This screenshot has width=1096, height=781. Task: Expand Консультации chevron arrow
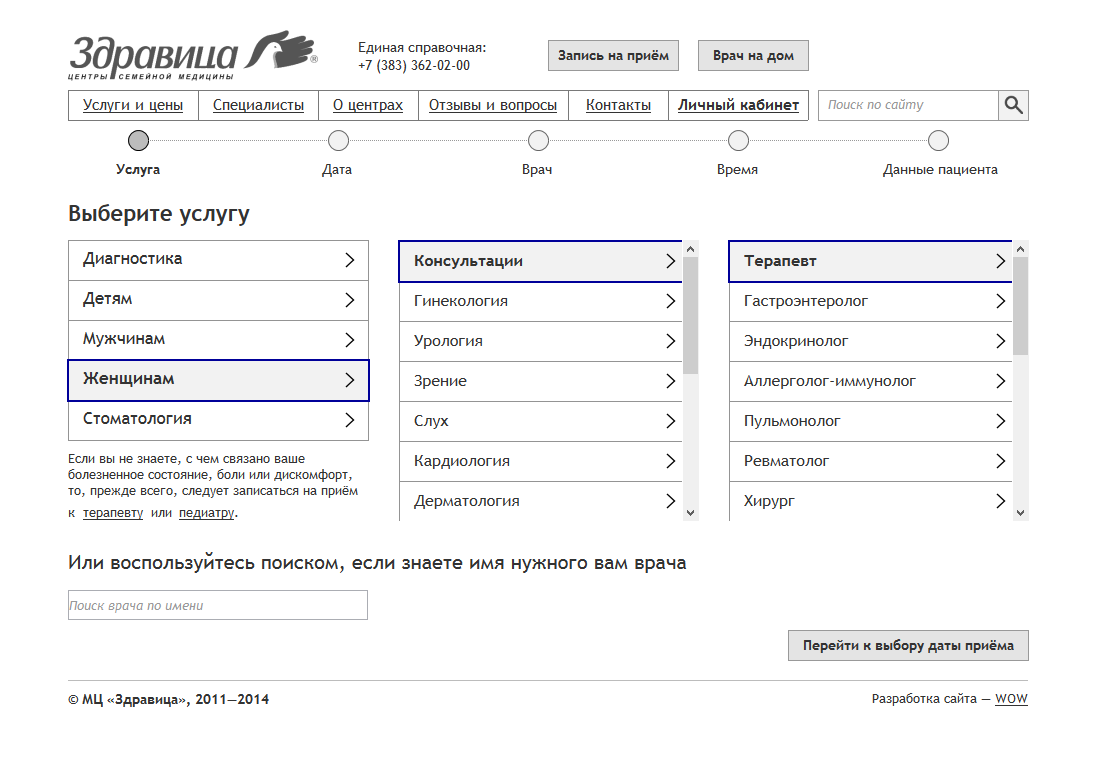(x=670, y=261)
